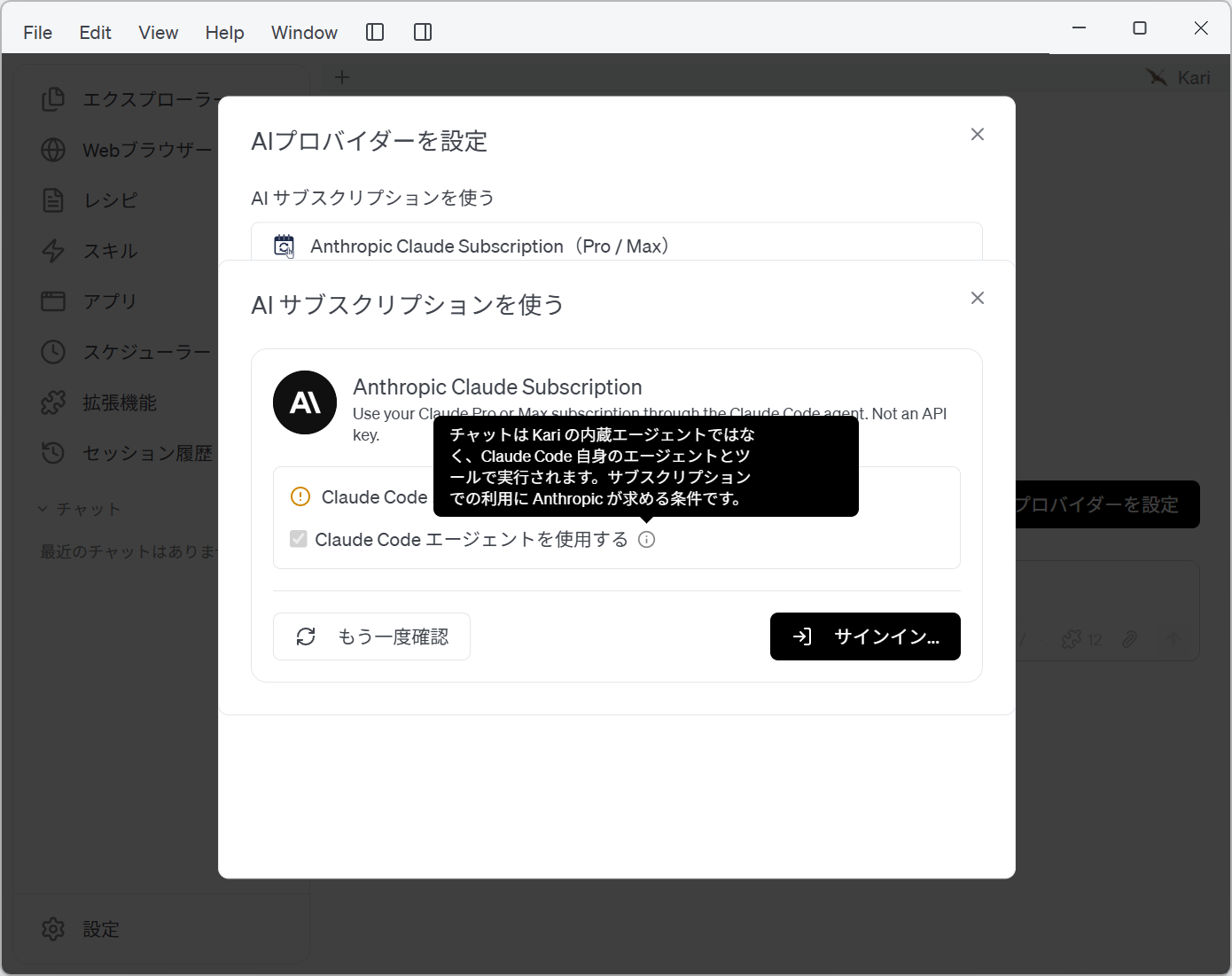Click the paperclip attach icon in chat input

click(1129, 639)
